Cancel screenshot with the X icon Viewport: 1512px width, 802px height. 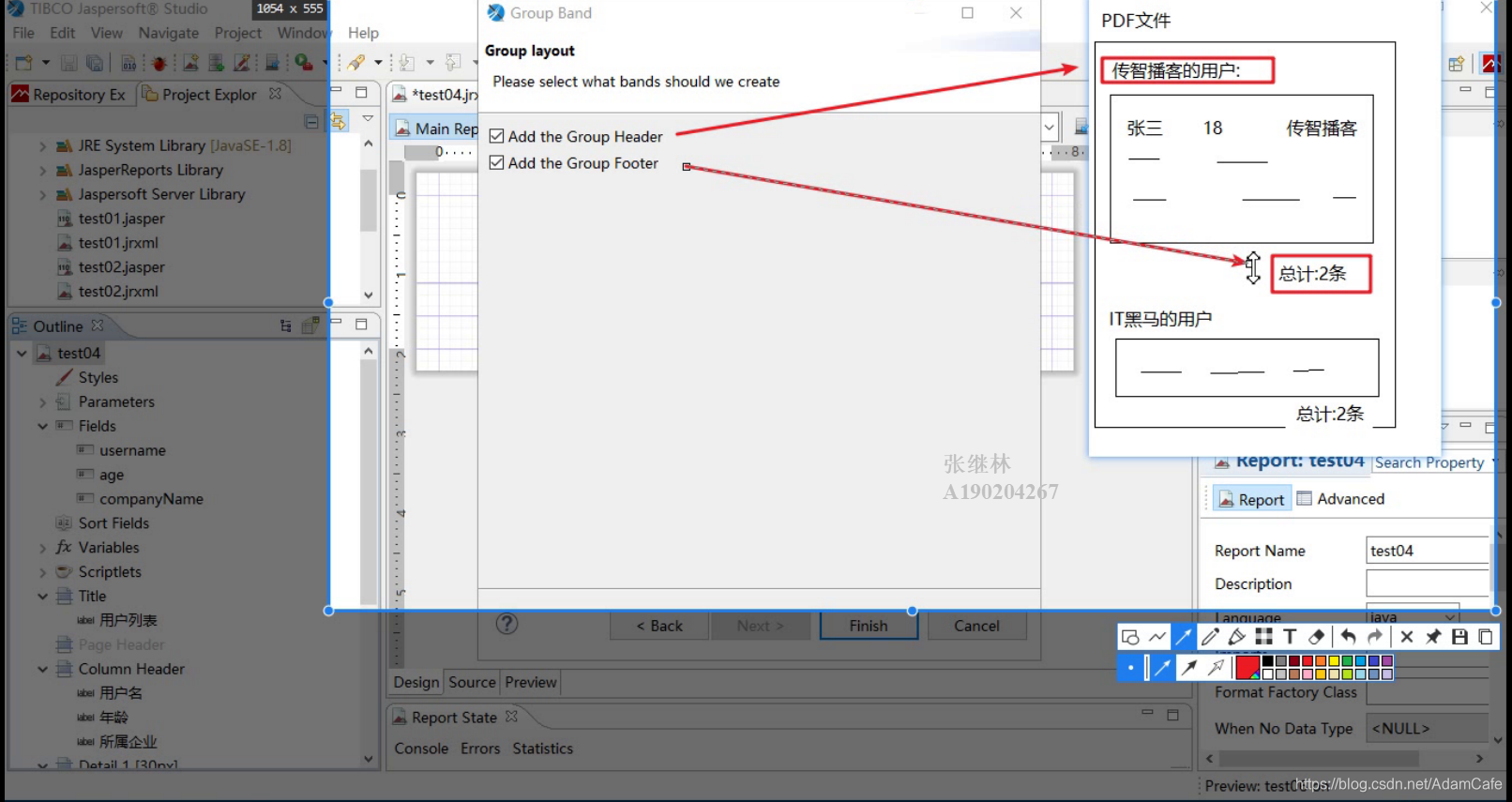pos(1406,637)
